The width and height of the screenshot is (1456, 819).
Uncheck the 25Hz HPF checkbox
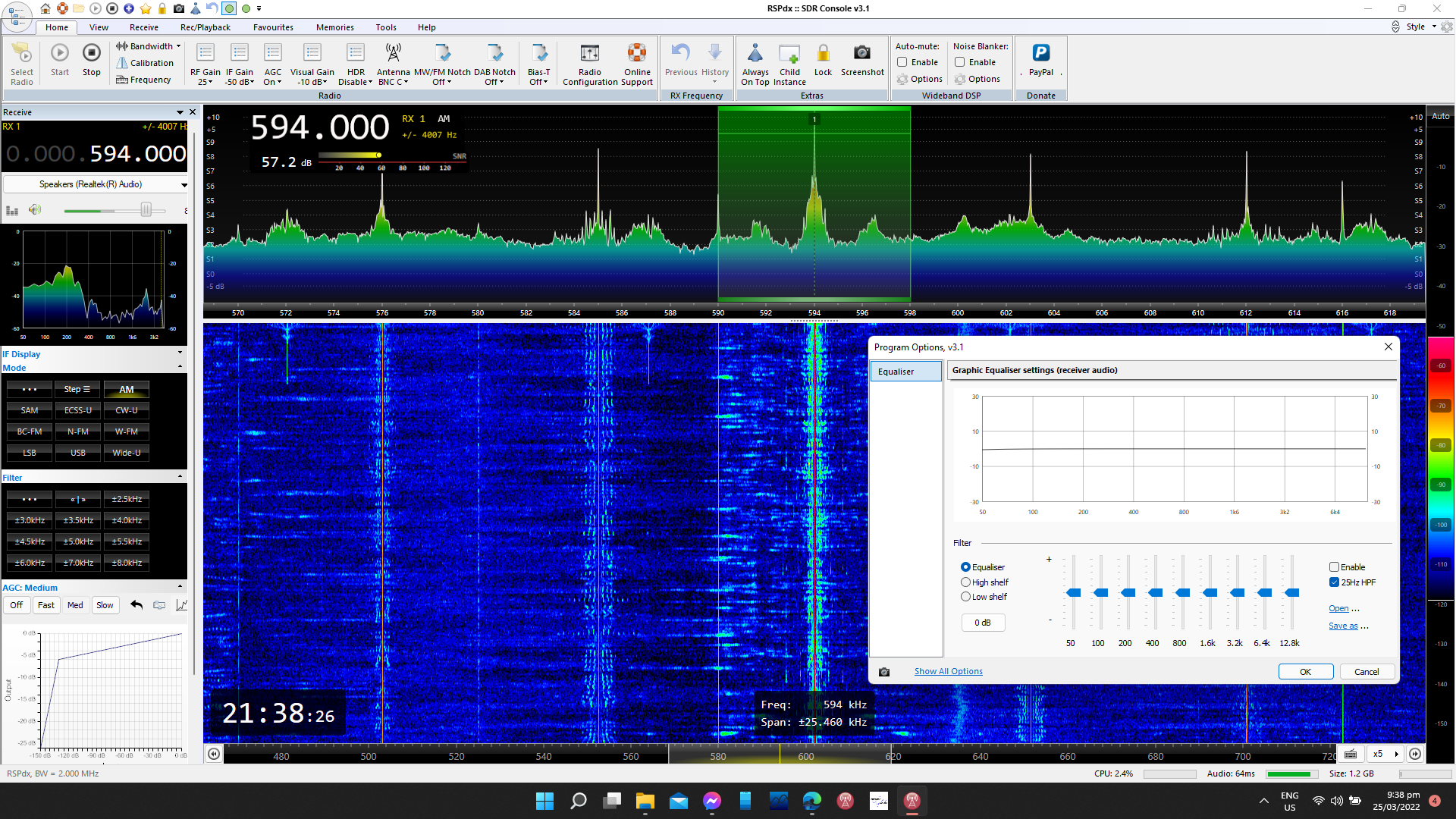1334,582
